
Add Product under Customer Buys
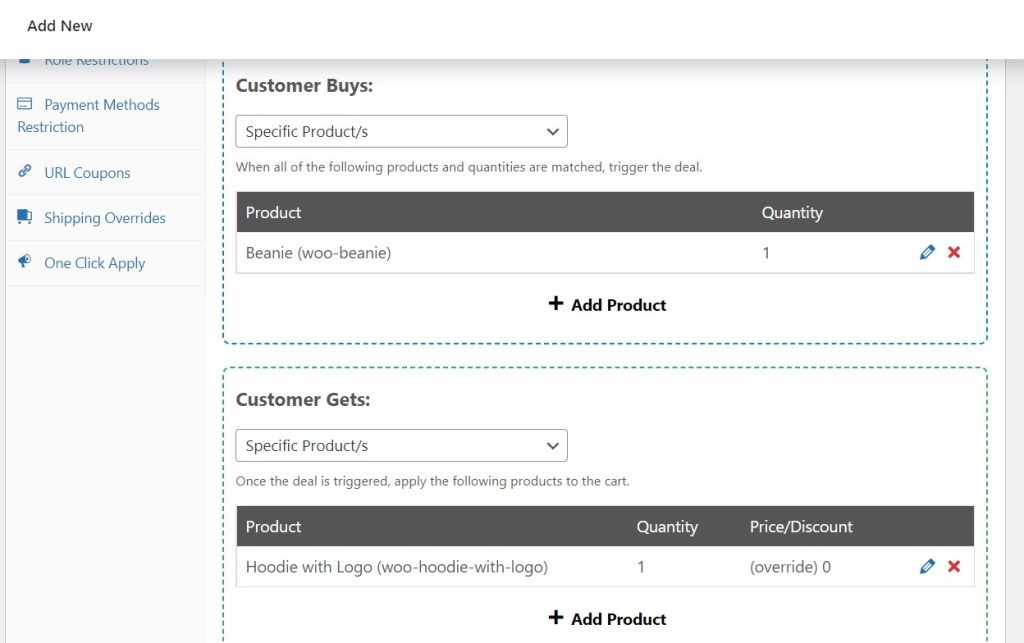click(x=606, y=305)
